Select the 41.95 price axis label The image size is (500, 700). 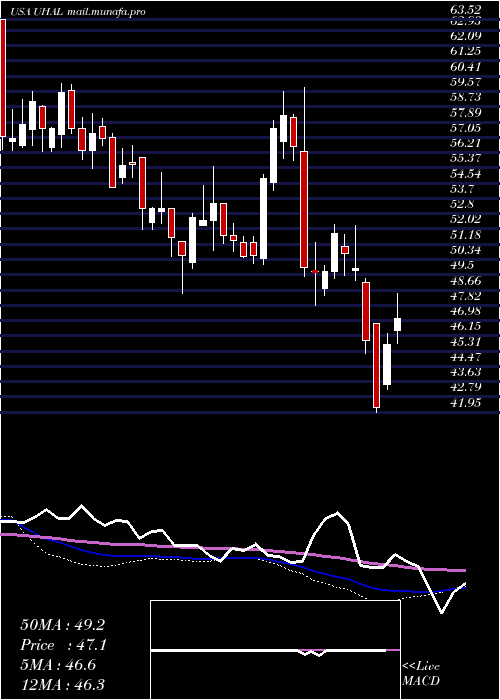point(466,403)
